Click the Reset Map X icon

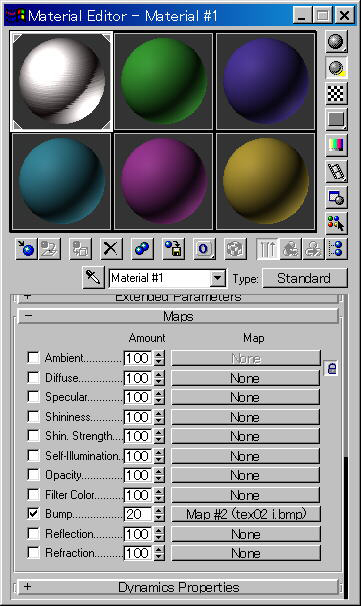(x=111, y=249)
